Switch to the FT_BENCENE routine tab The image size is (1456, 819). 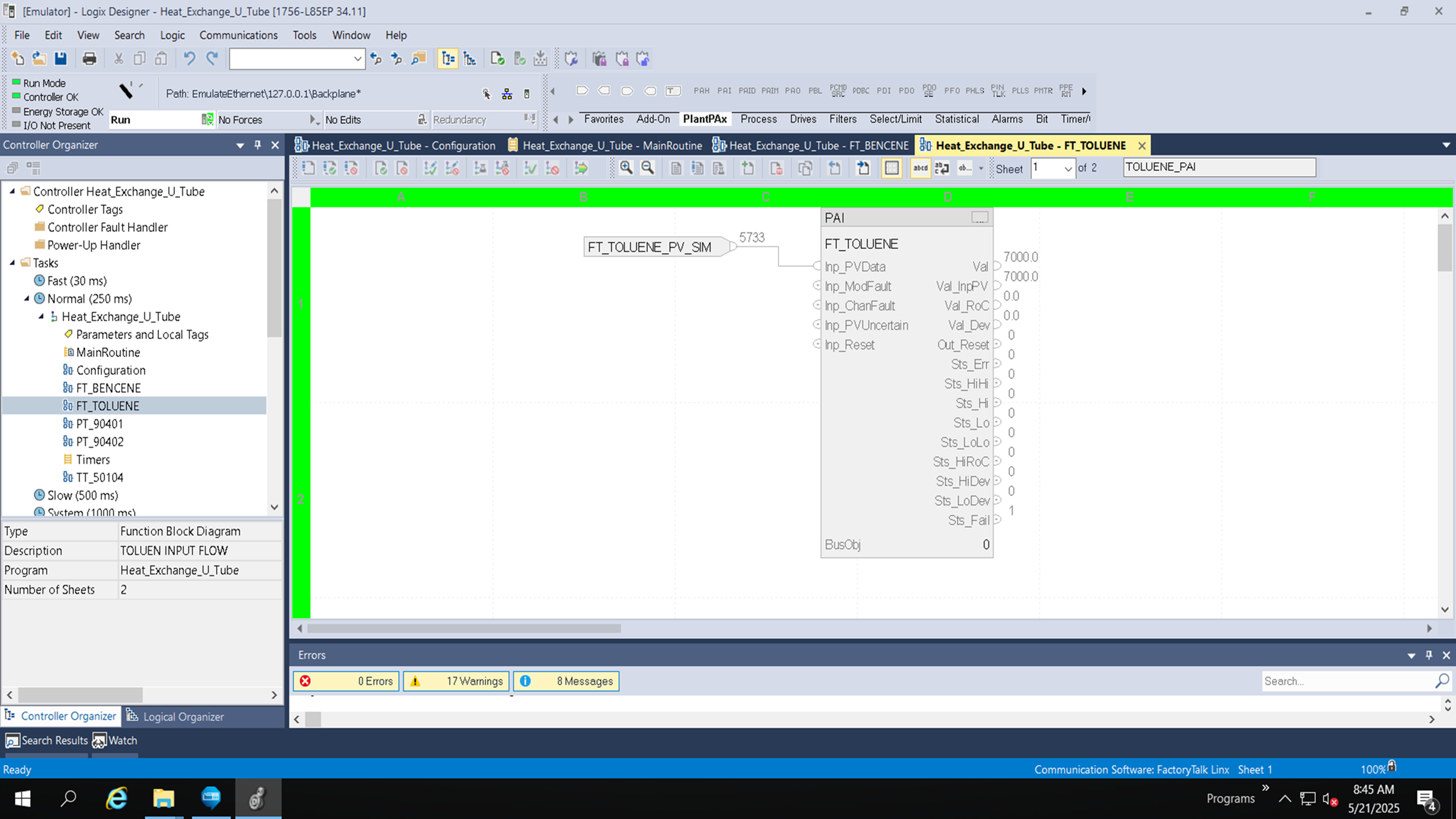[811, 146]
